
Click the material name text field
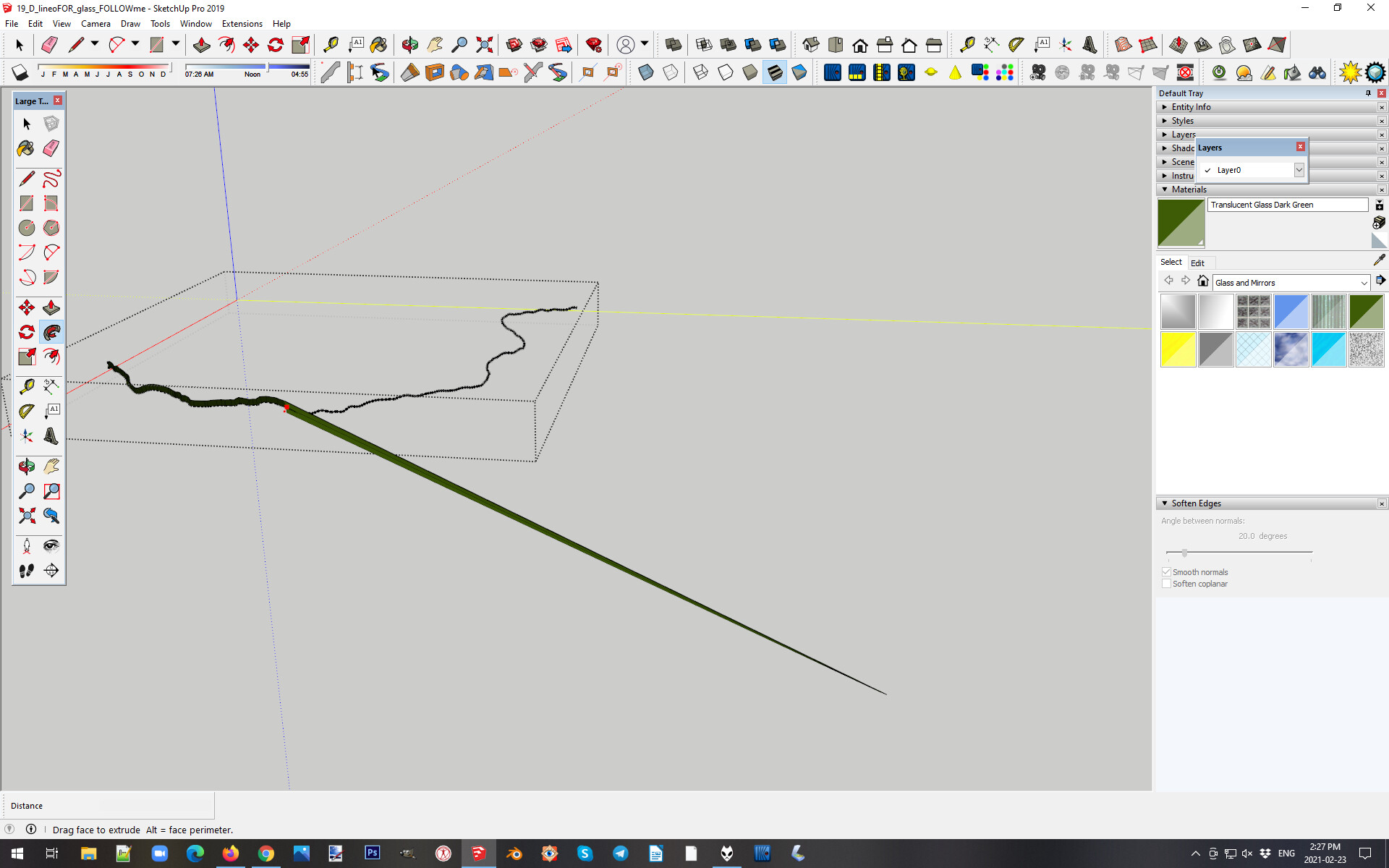point(1288,205)
